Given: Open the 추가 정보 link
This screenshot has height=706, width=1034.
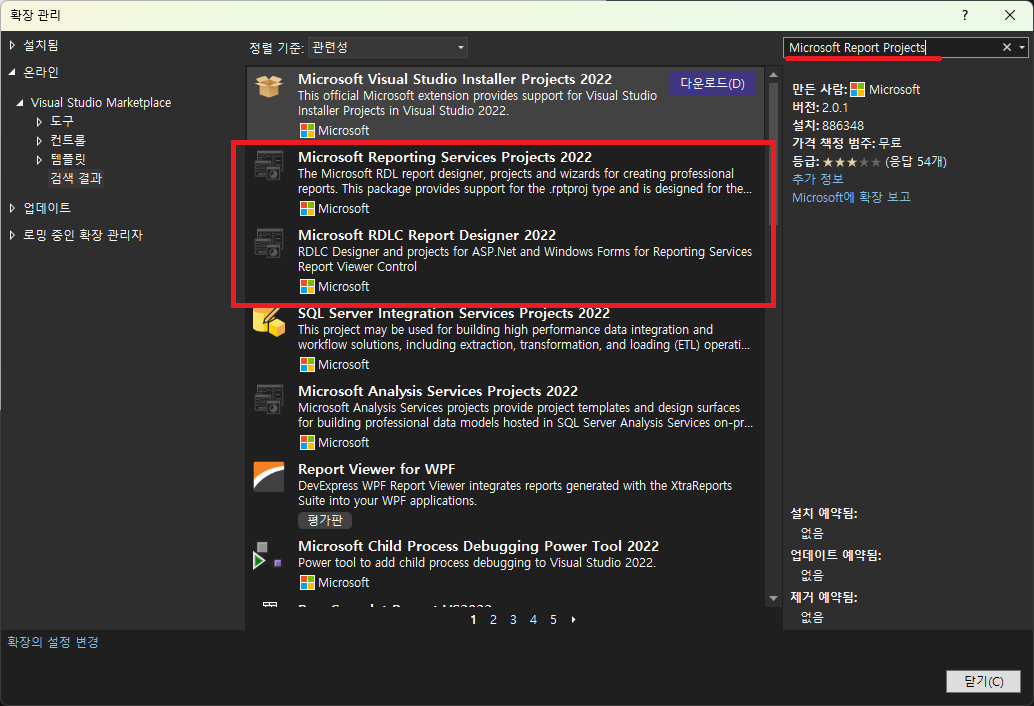Looking at the screenshot, I should coord(818,179).
